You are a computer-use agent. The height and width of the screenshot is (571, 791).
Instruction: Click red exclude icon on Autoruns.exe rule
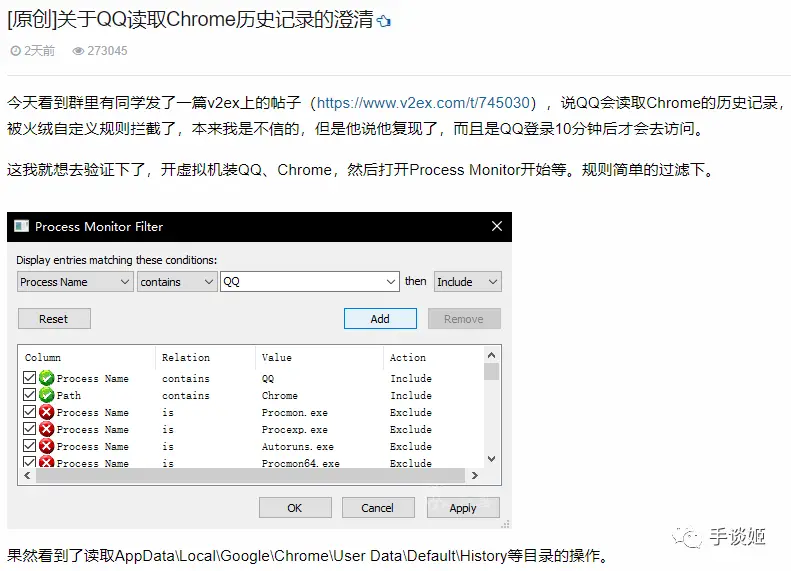tap(46, 446)
